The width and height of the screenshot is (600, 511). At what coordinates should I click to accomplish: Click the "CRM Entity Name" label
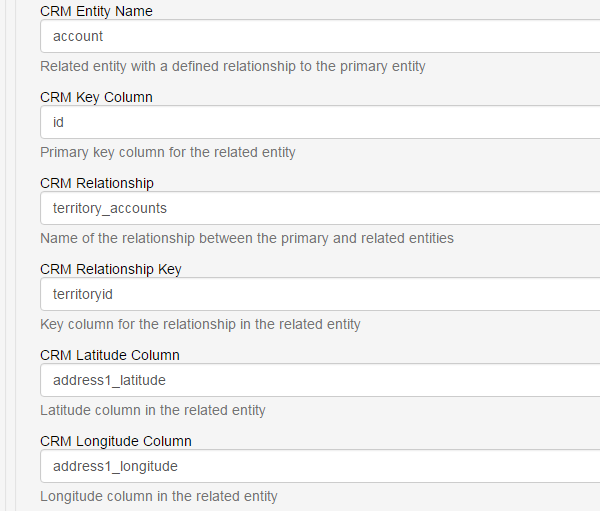point(96,12)
